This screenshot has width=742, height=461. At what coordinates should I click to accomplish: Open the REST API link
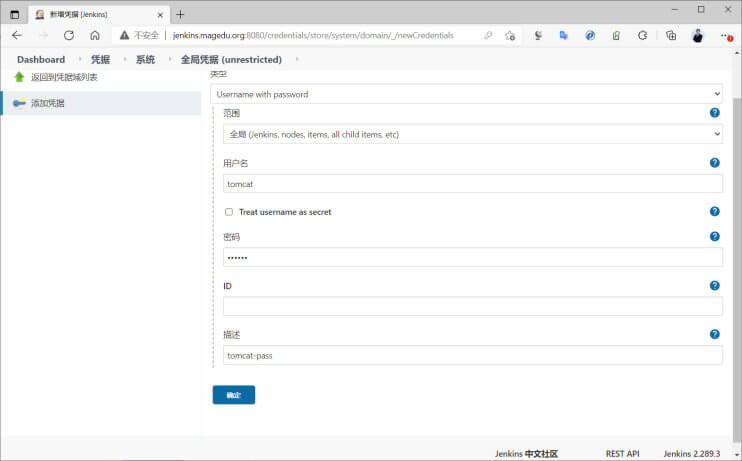pyautogui.click(x=622, y=453)
